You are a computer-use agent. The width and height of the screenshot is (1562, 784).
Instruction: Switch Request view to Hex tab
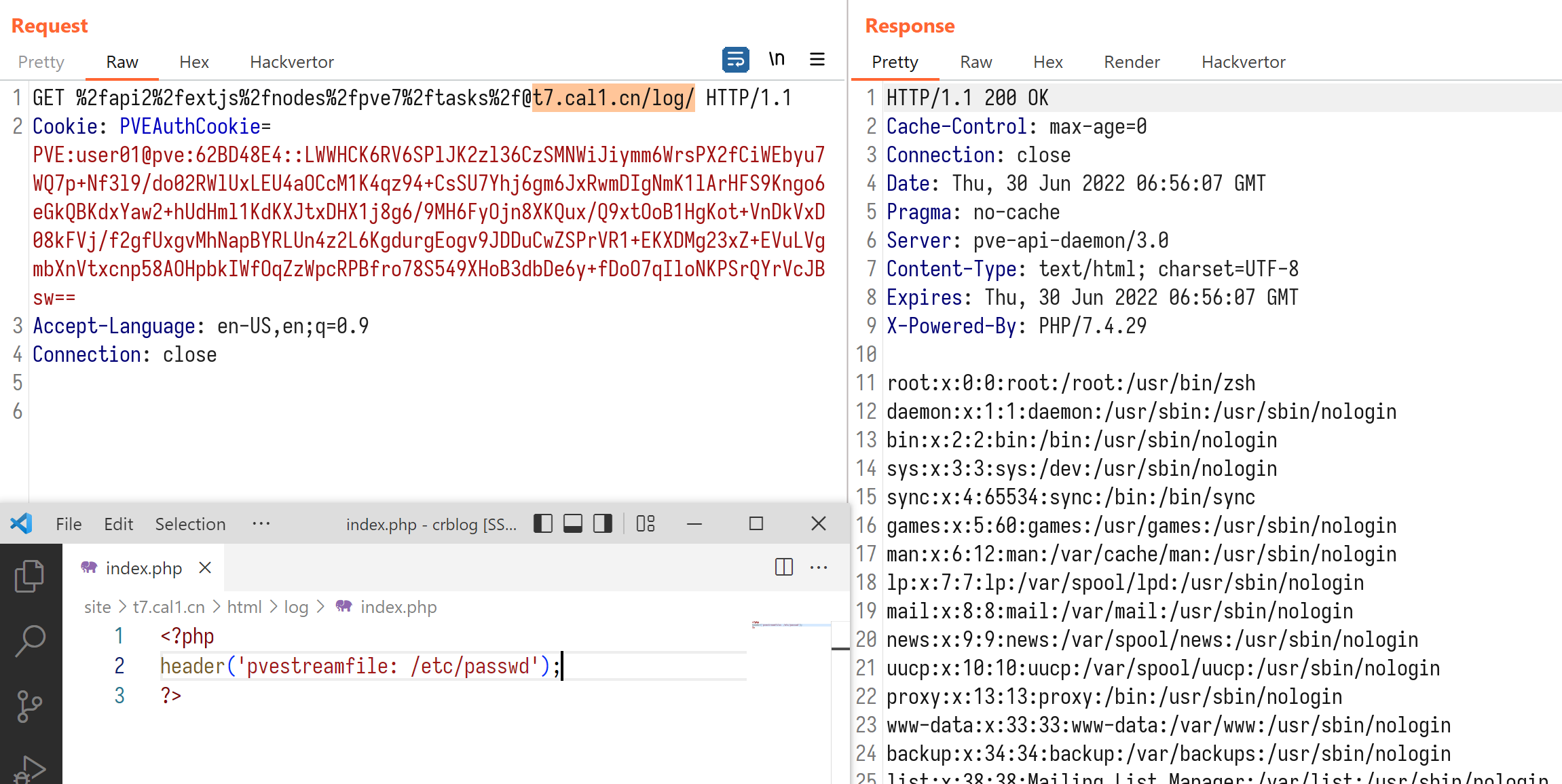click(193, 62)
